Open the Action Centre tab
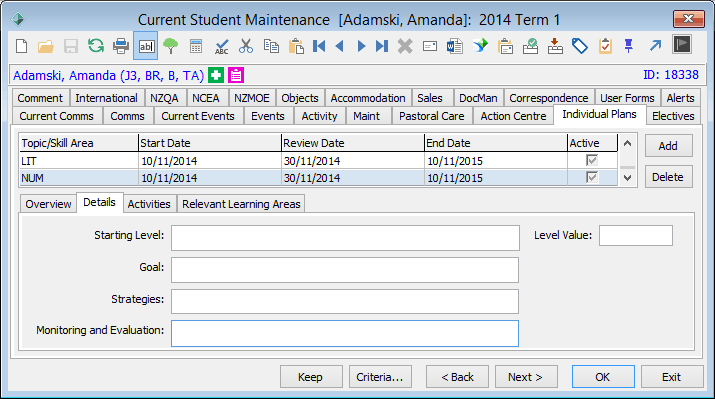The width and height of the screenshot is (715, 399). [513, 116]
